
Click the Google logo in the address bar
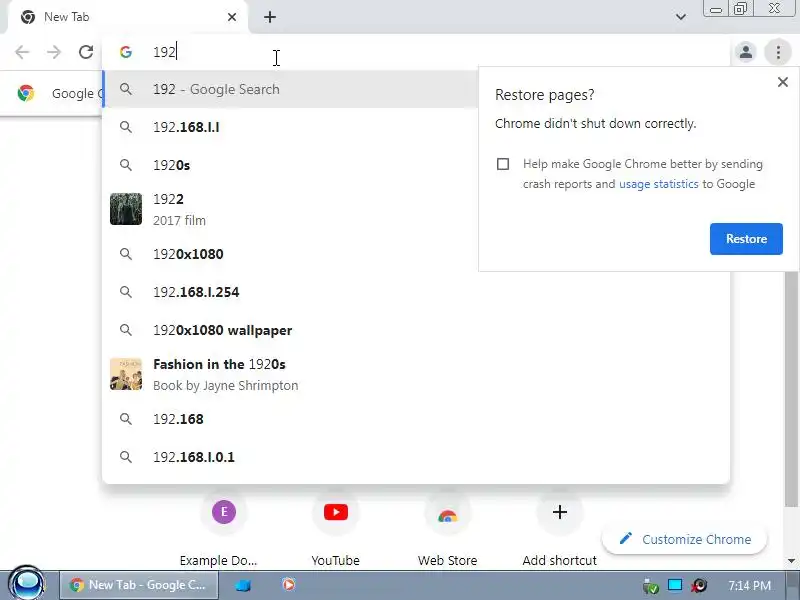tap(126, 52)
